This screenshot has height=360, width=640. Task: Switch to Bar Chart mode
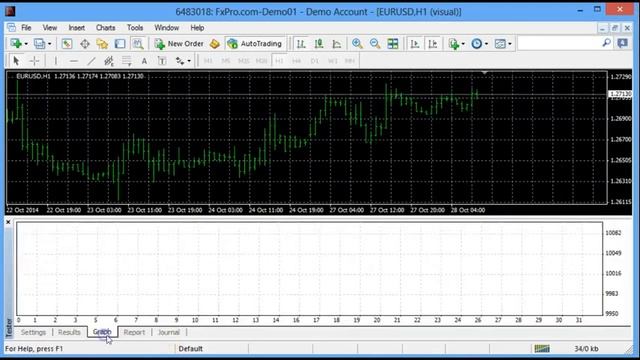[x=301, y=44]
